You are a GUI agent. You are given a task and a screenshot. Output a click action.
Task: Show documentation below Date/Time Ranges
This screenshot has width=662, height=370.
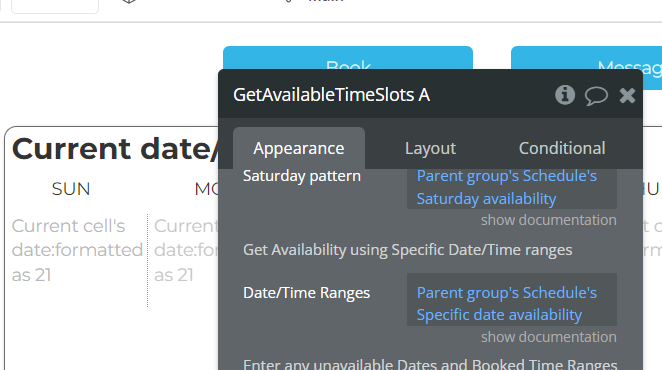548,337
